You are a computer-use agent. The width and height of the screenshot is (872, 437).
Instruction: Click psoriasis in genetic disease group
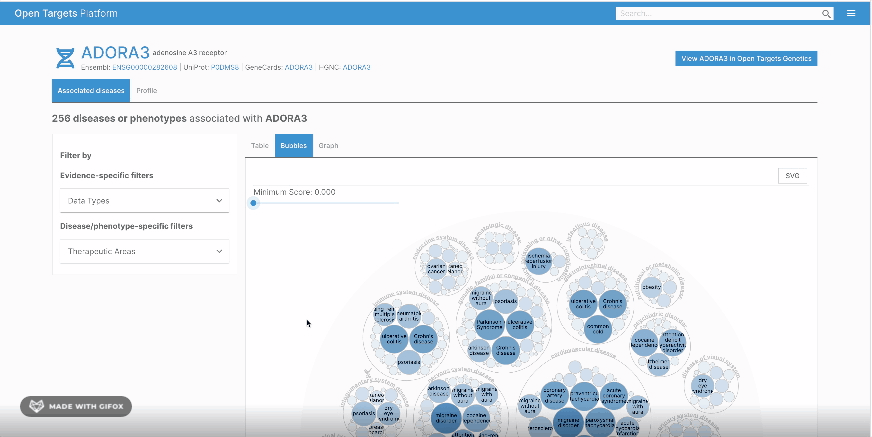tap(506, 301)
